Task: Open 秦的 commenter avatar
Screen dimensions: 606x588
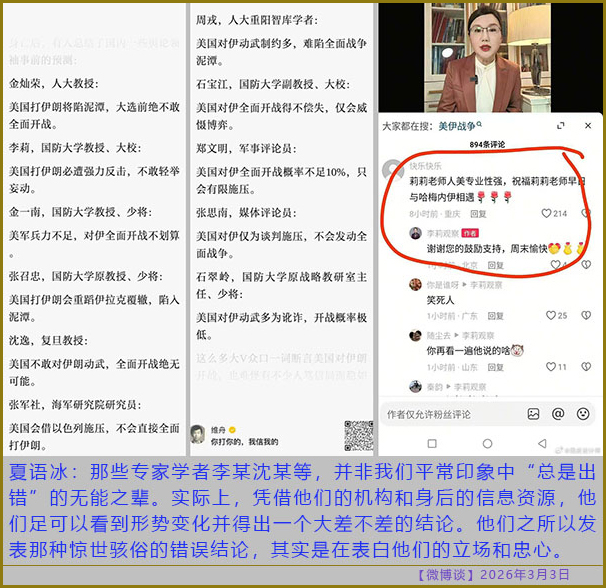Action: click(415, 386)
